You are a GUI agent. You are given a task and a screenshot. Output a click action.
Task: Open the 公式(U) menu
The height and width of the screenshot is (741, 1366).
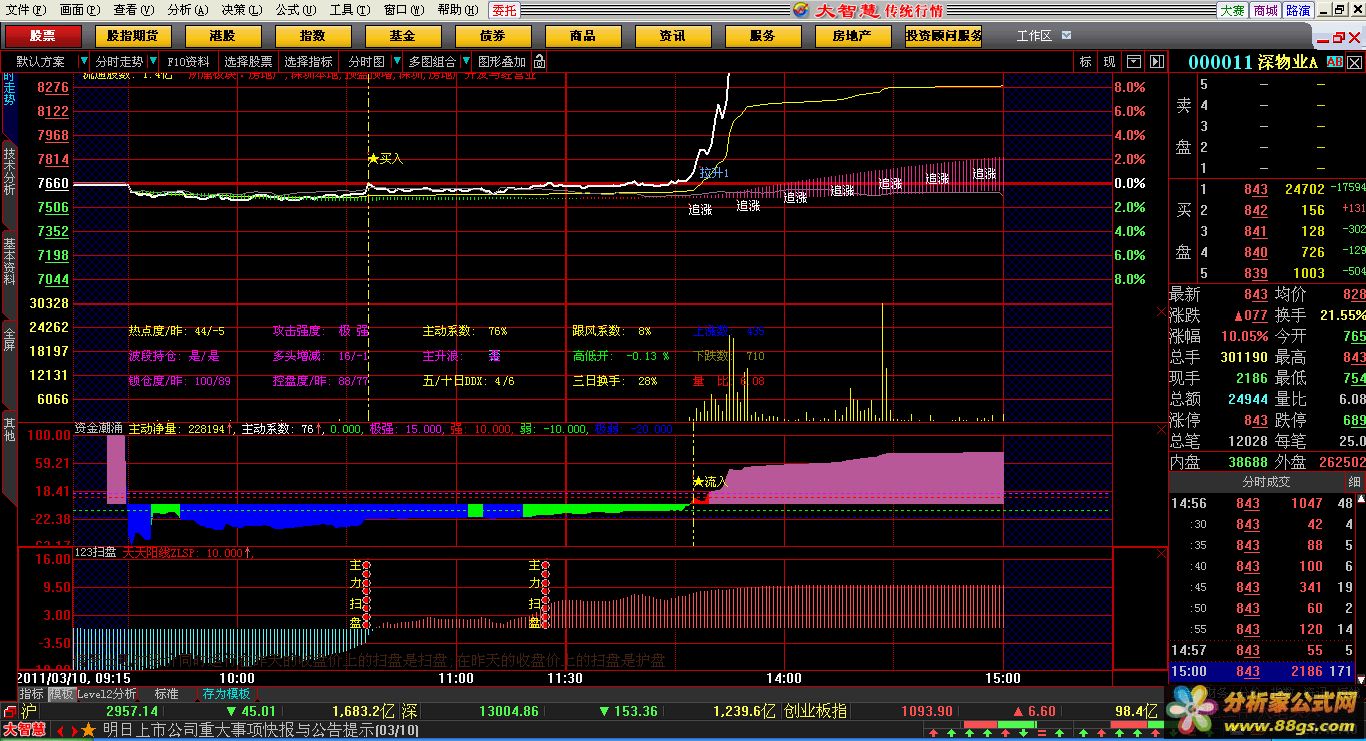coord(296,10)
